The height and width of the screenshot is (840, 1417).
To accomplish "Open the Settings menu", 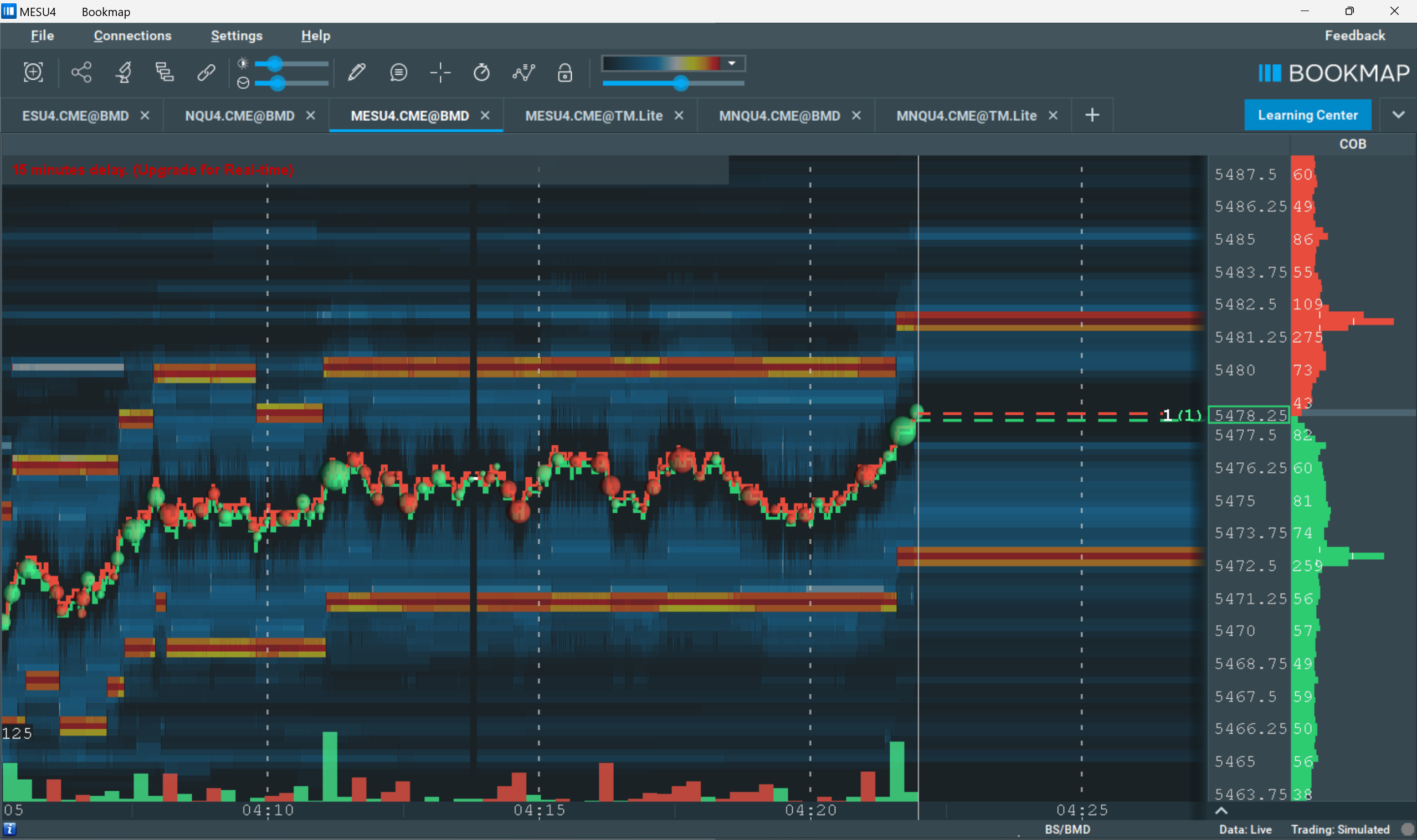I will click(x=237, y=35).
